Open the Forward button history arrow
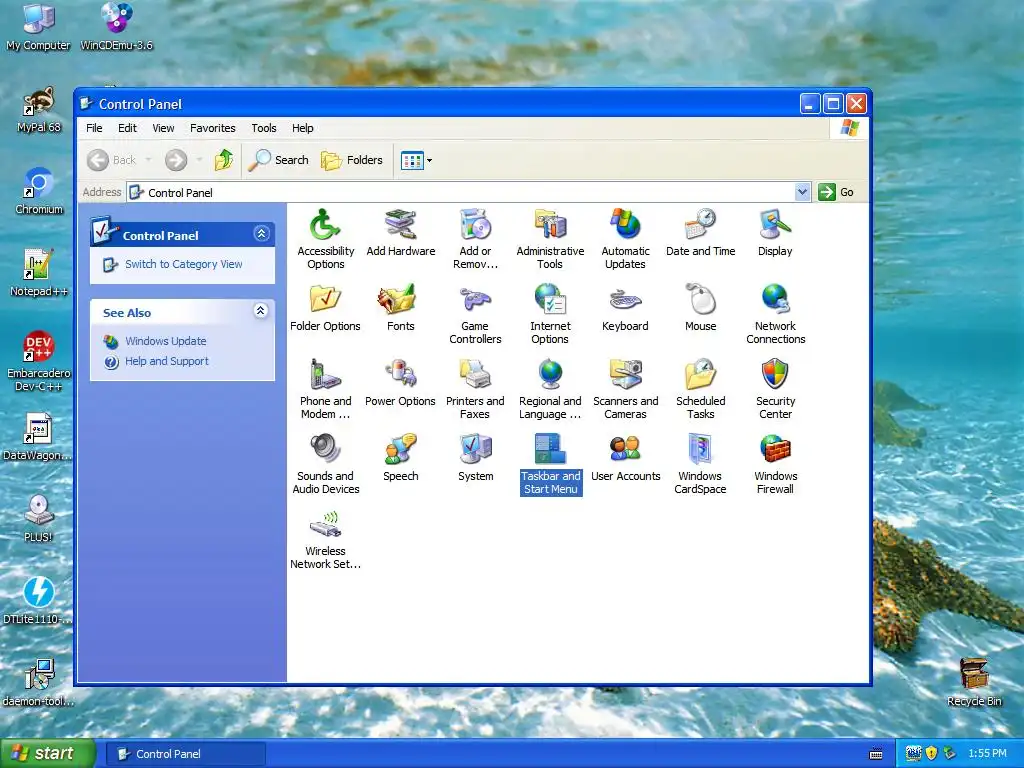 click(199, 160)
